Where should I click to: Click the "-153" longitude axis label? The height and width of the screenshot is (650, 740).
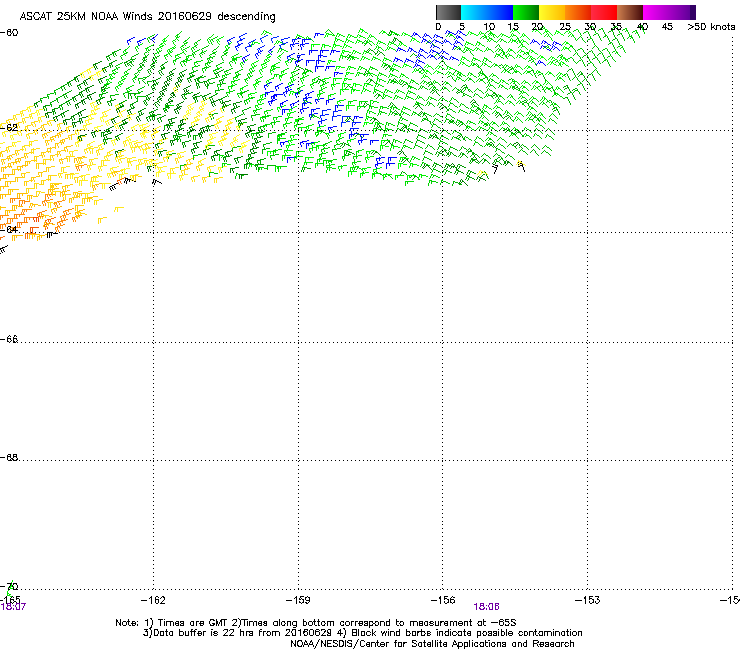[x=588, y=600]
